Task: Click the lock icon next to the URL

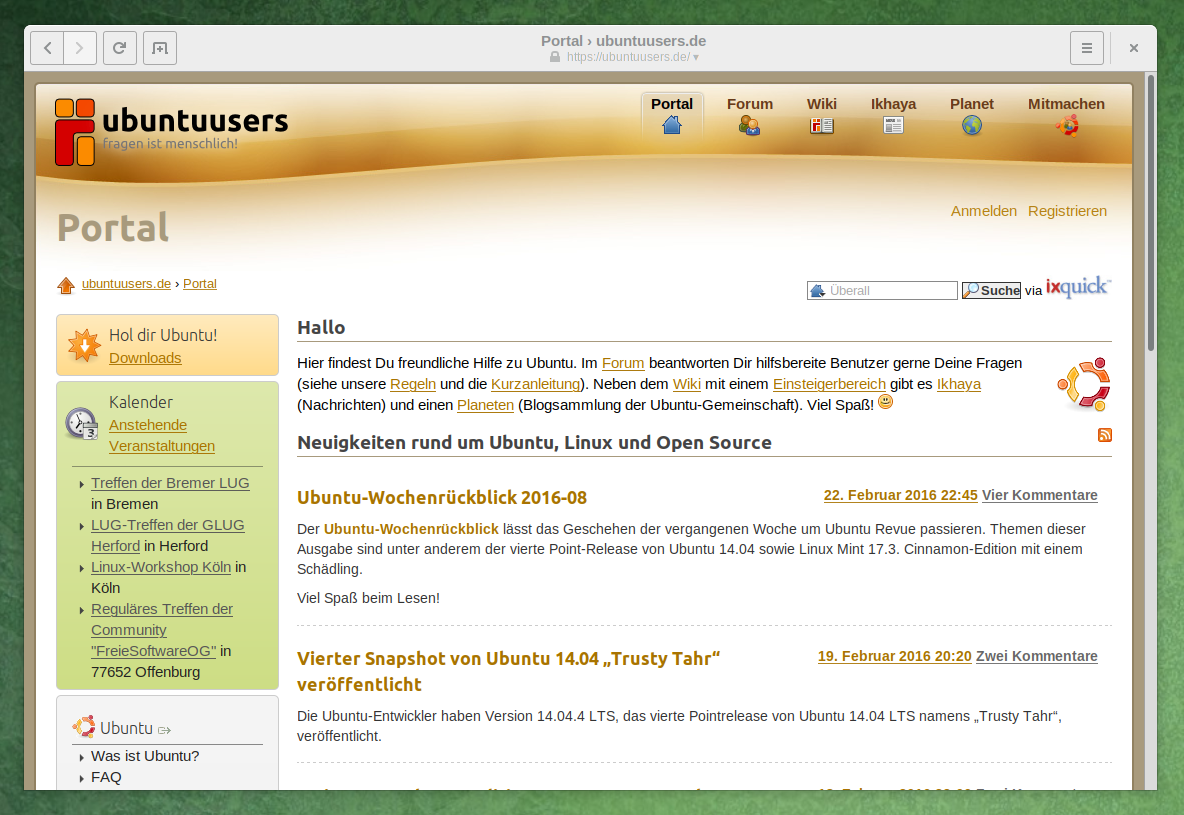Action: click(555, 57)
